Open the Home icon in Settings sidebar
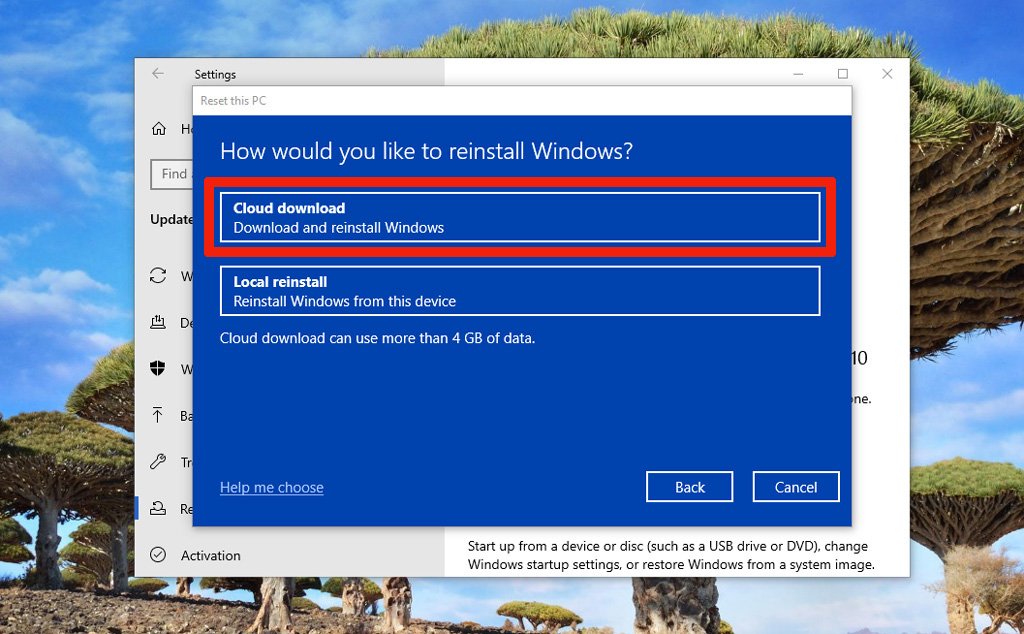The height and width of the screenshot is (634, 1024). pyautogui.click(x=158, y=129)
